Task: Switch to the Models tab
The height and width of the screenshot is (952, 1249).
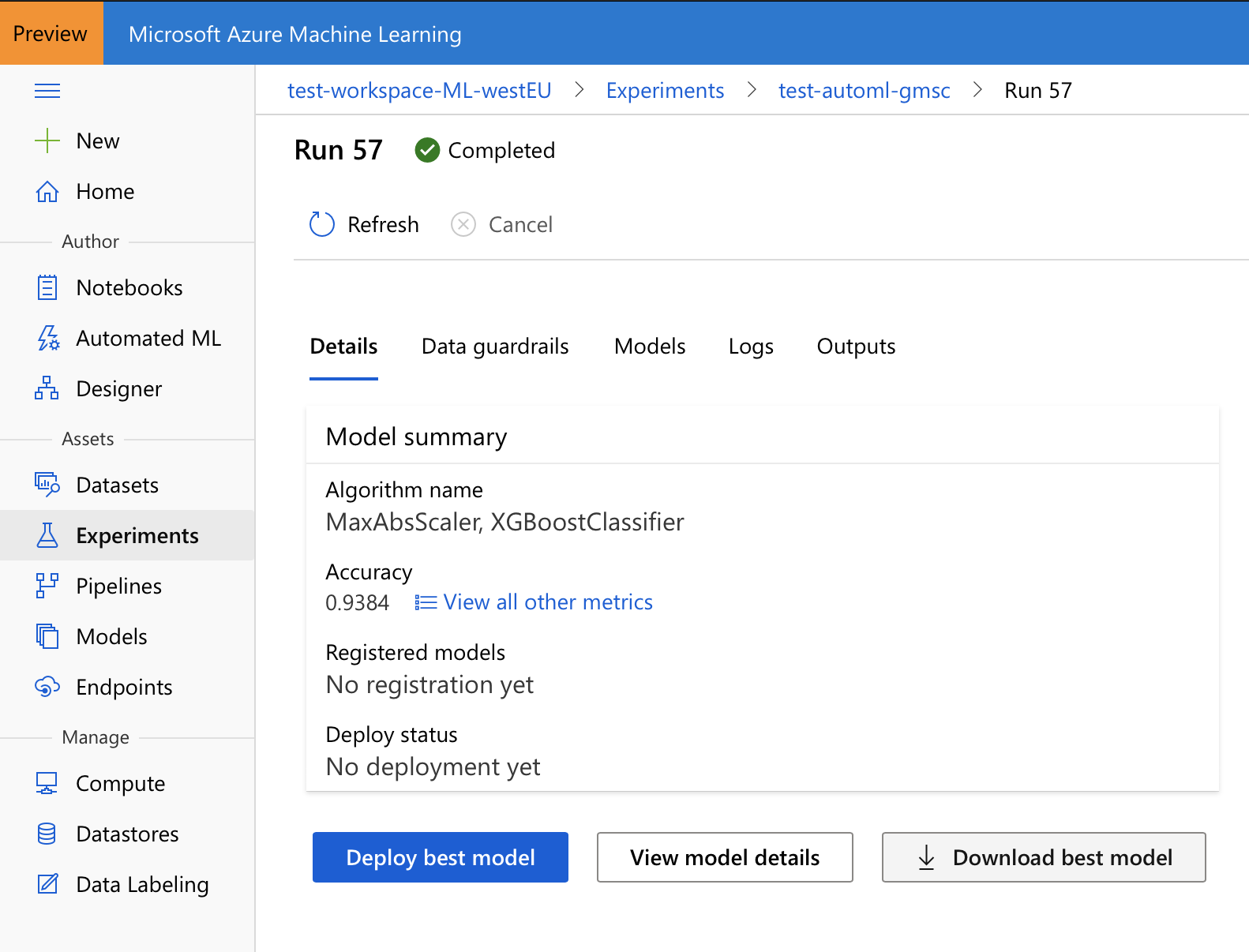Action: pyautogui.click(x=650, y=347)
